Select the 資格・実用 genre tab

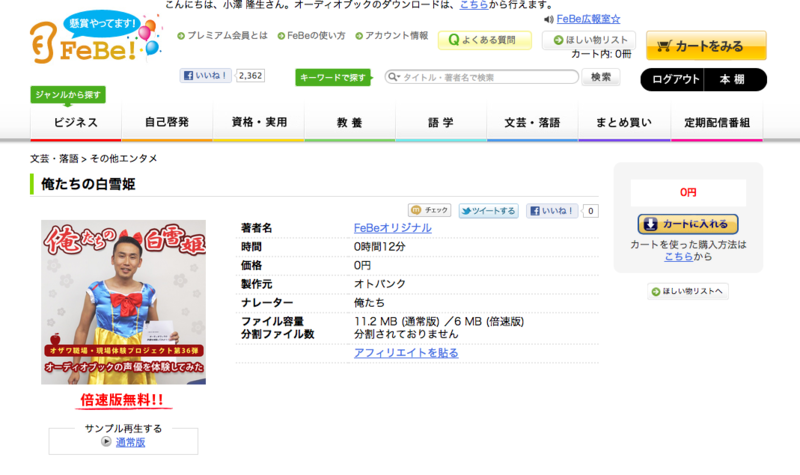(259, 122)
